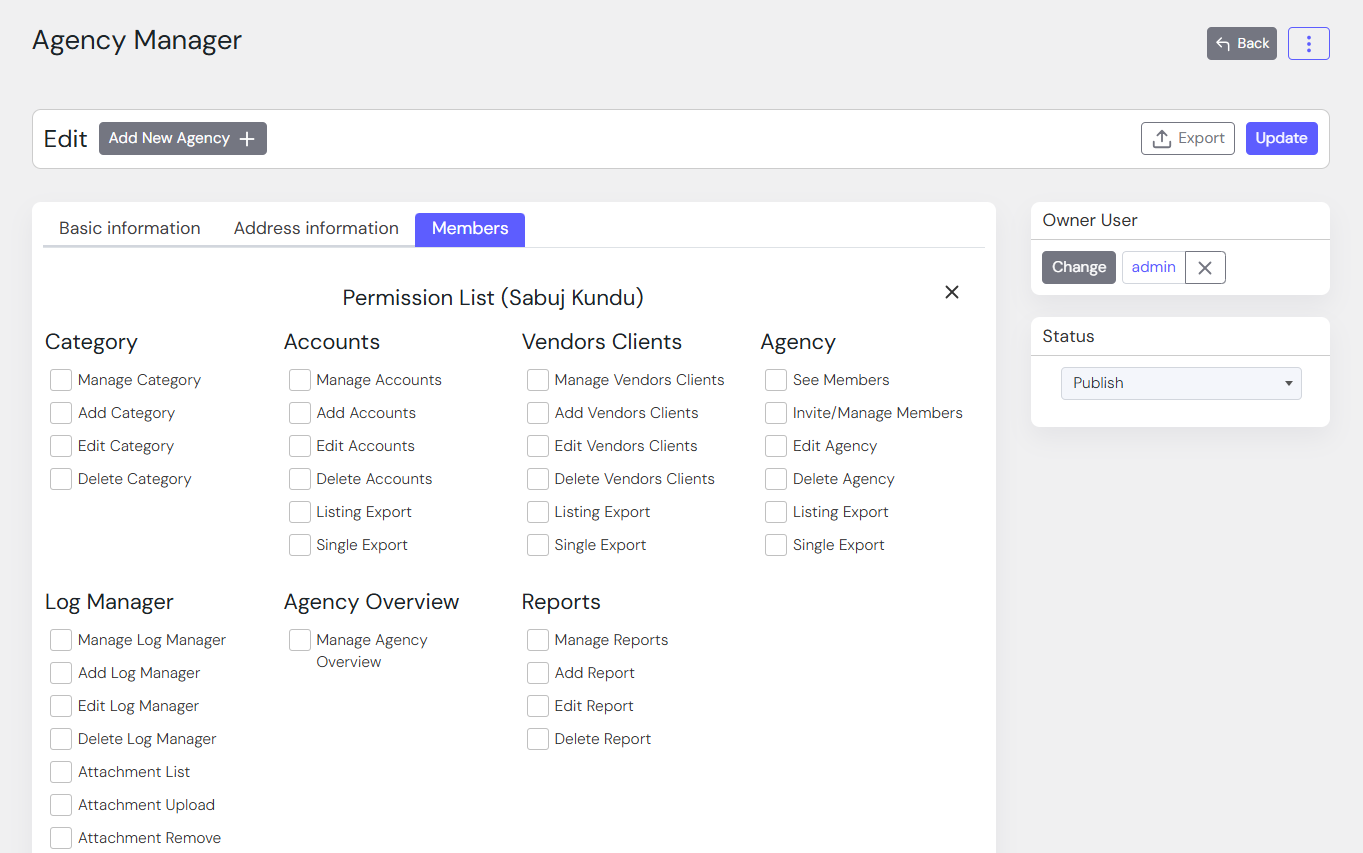Enable Manage Agency Overview permission
The image size is (1363, 853).
coord(300,640)
